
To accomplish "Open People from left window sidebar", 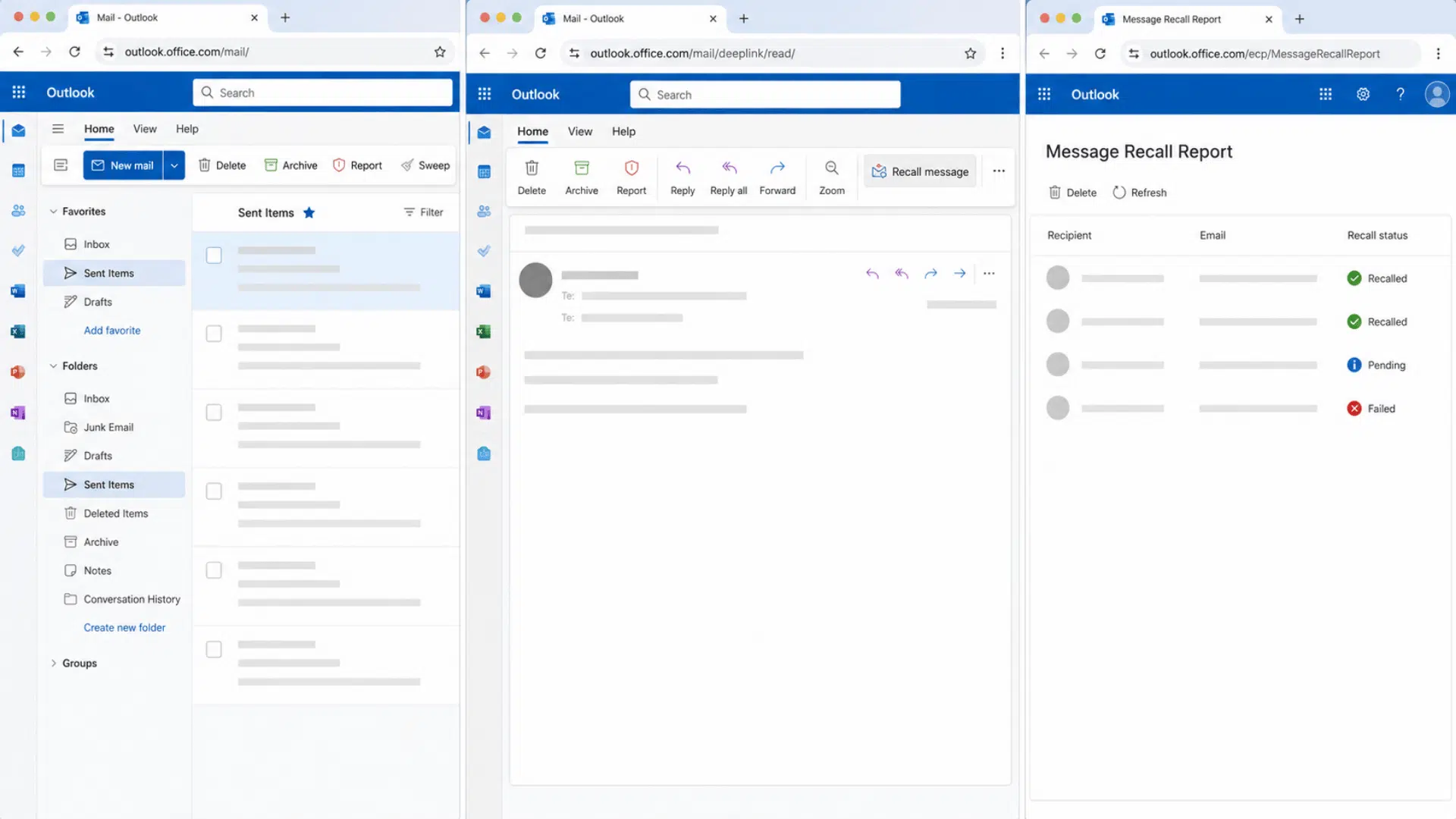I will tap(19, 211).
